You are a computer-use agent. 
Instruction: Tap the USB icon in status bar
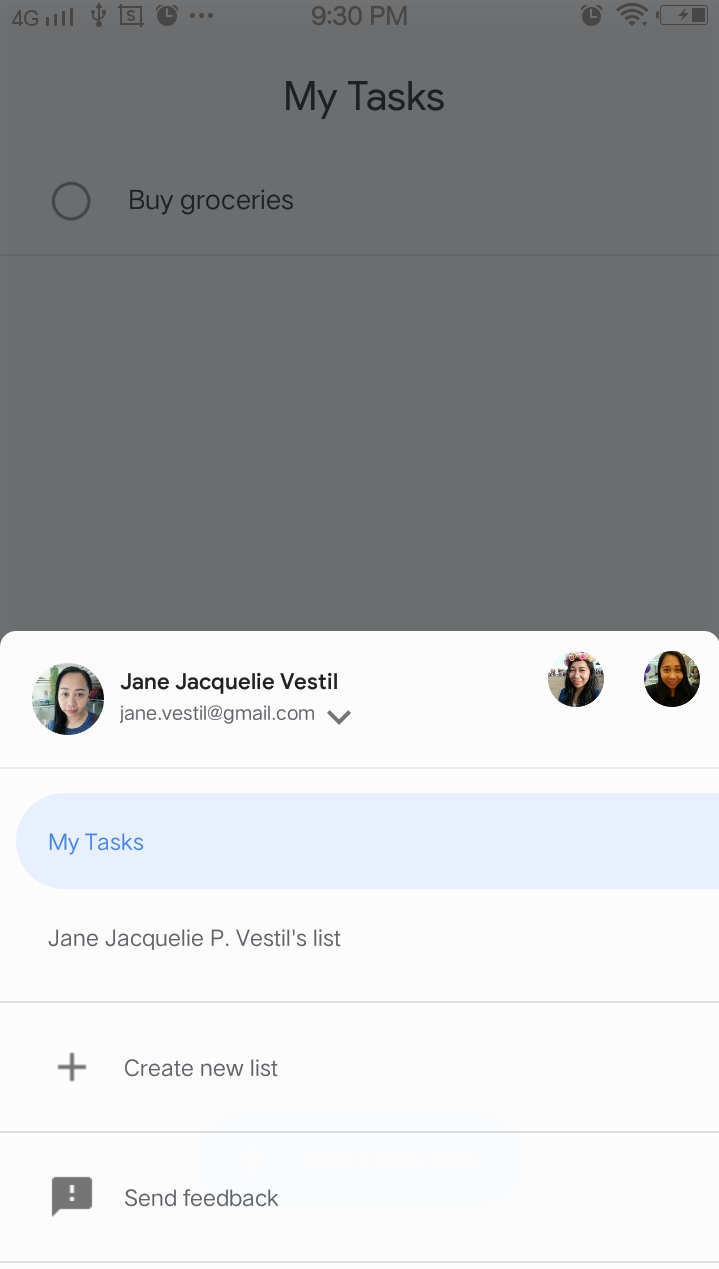point(98,15)
